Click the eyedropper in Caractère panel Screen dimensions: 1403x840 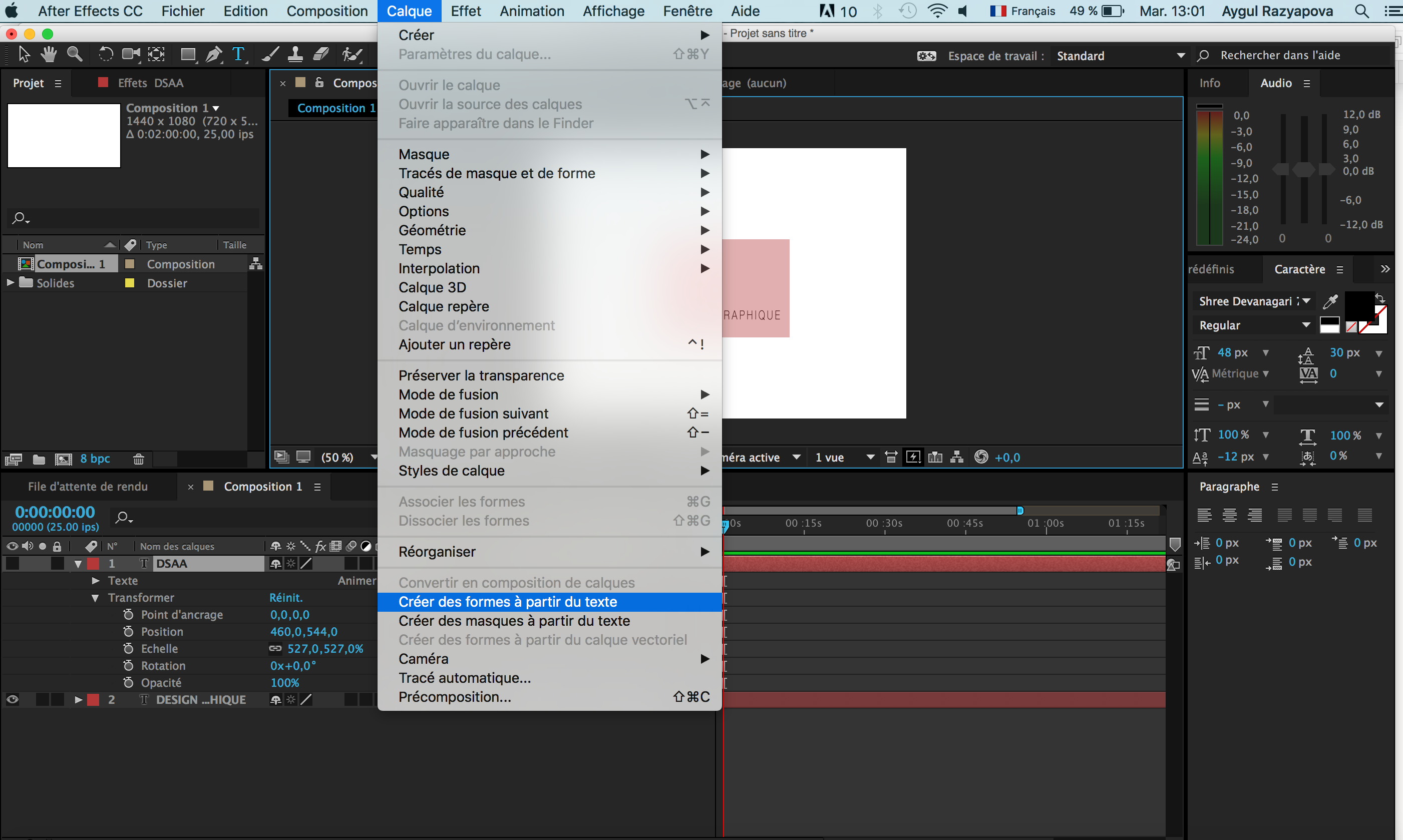[x=1330, y=302]
